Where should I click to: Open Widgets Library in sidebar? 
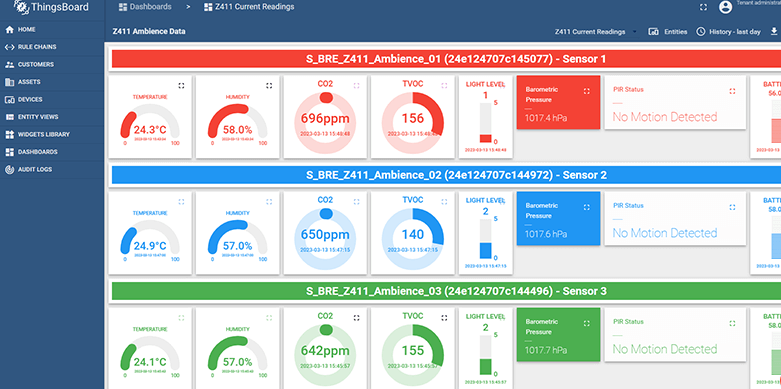(52, 134)
